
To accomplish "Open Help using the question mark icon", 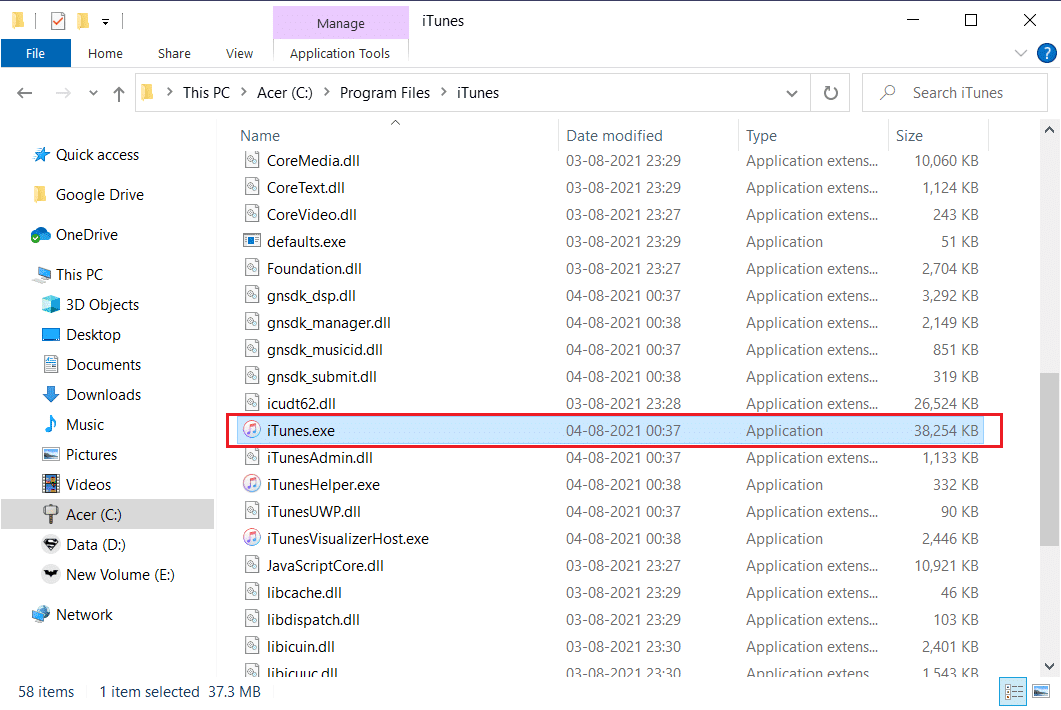I will pos(1047,53).
